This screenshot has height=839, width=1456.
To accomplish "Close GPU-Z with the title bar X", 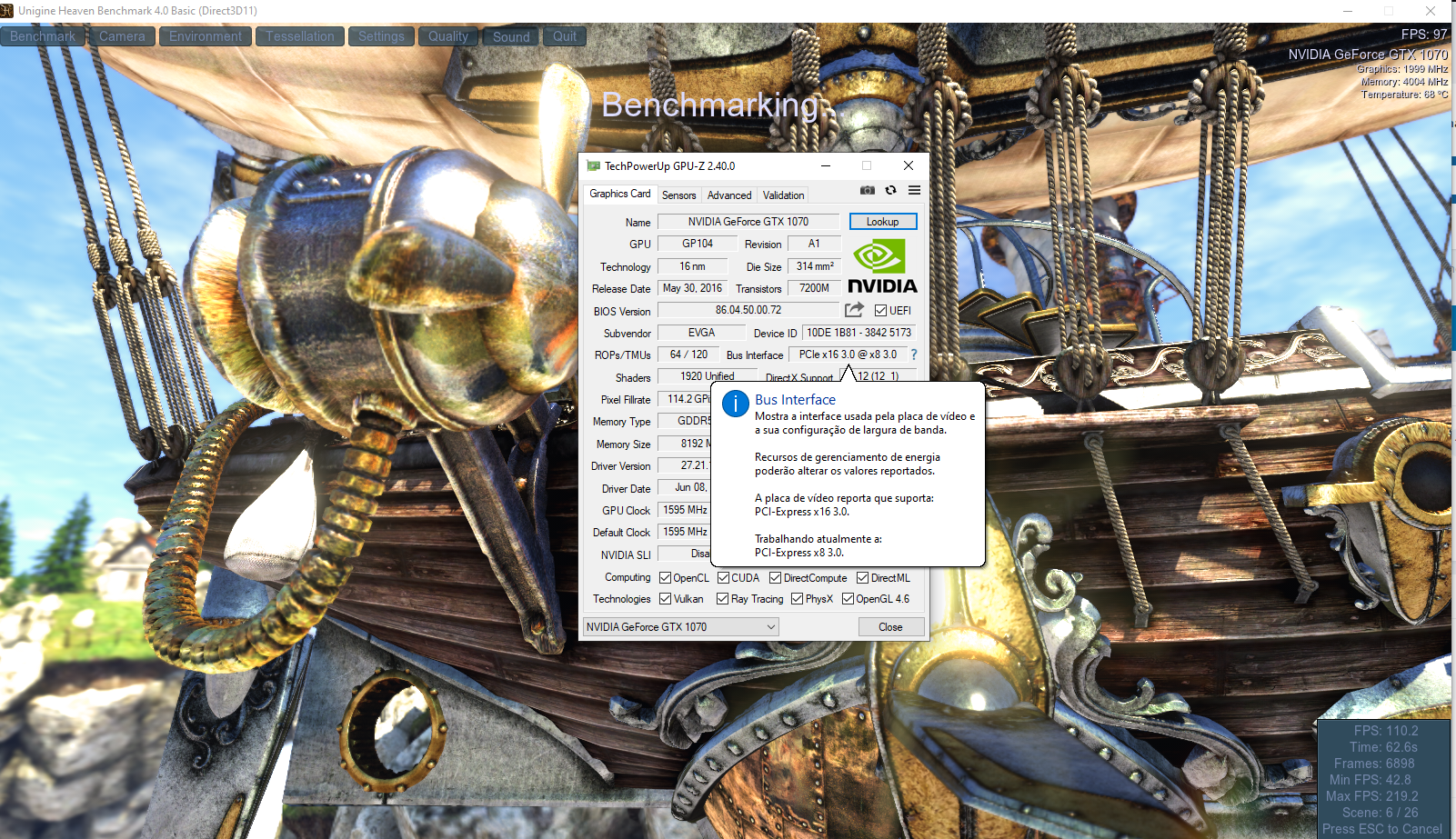I will point(908,165).
